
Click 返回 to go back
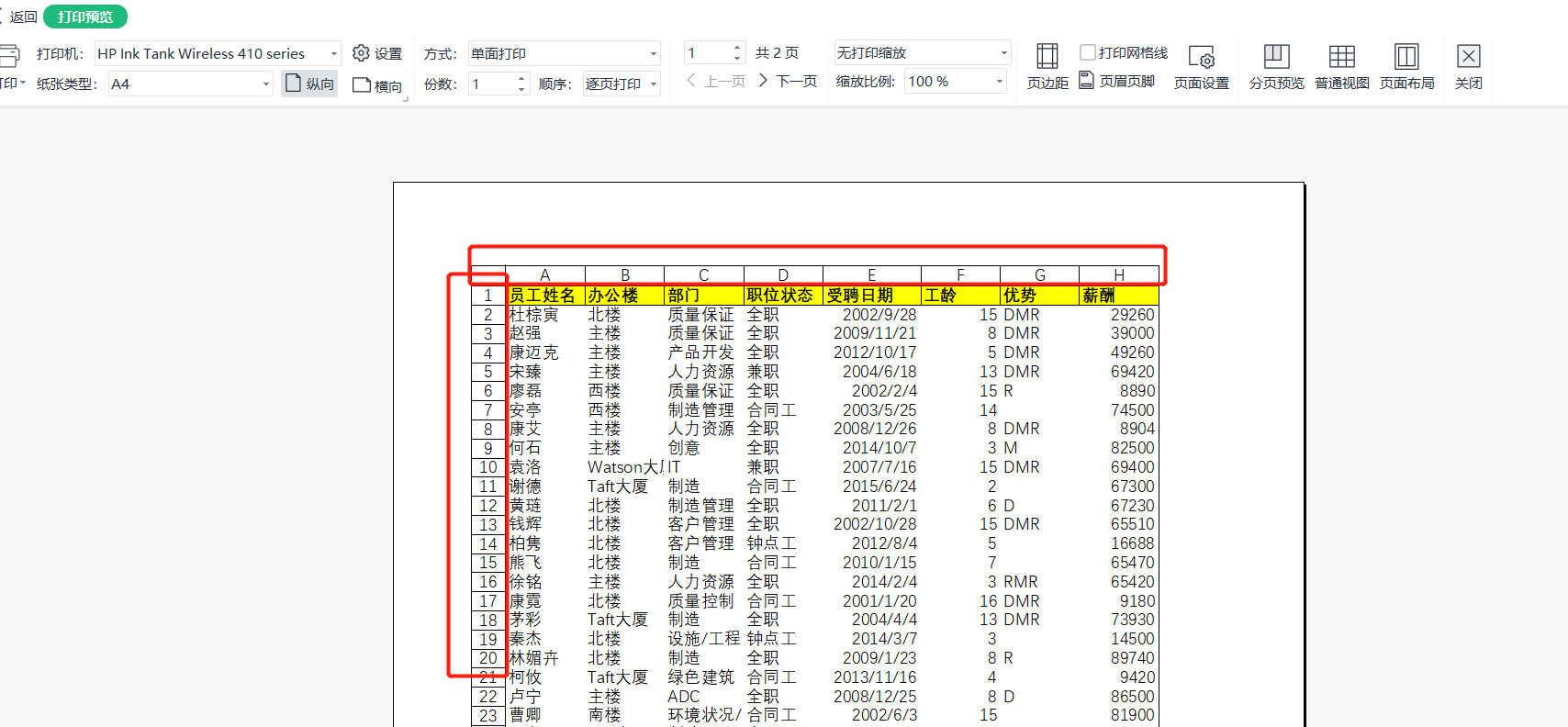[22, 17]
